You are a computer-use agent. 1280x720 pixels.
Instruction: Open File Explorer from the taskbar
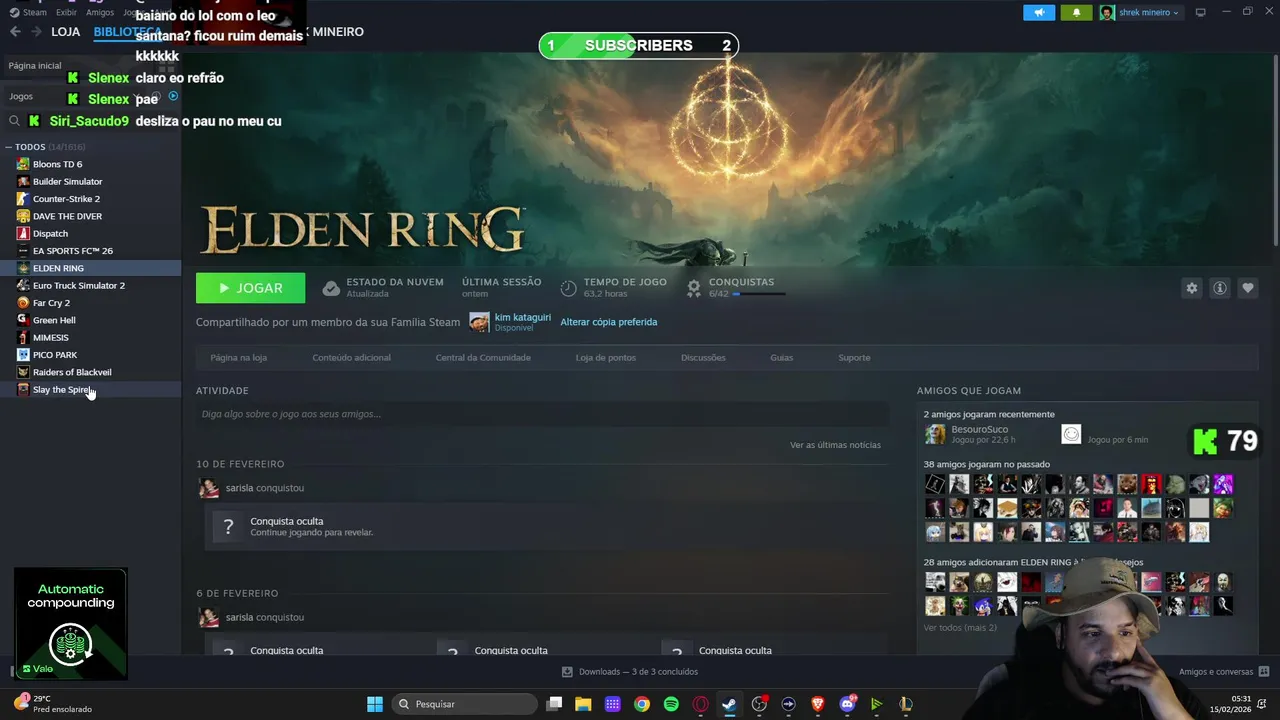pos(583,704)
